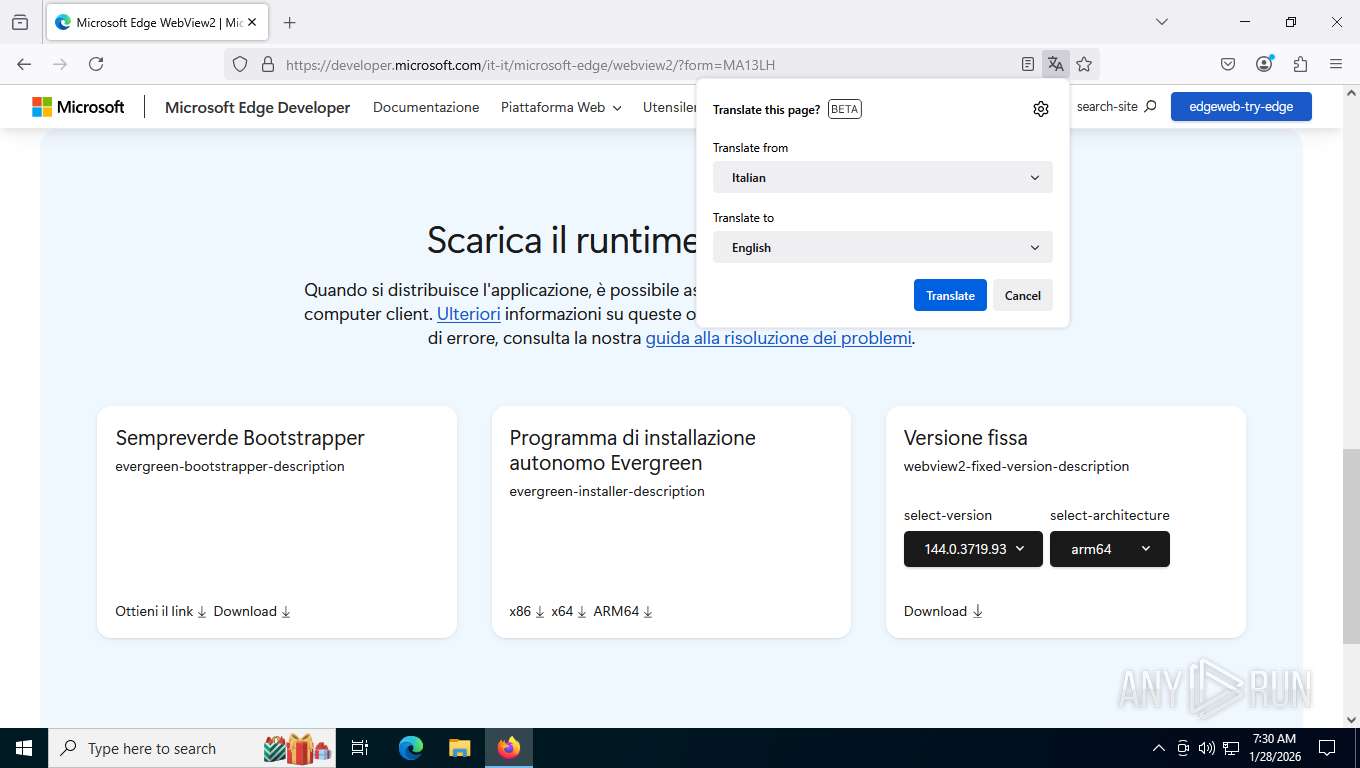
Task: Reload the current page
Action: (96, 64)
